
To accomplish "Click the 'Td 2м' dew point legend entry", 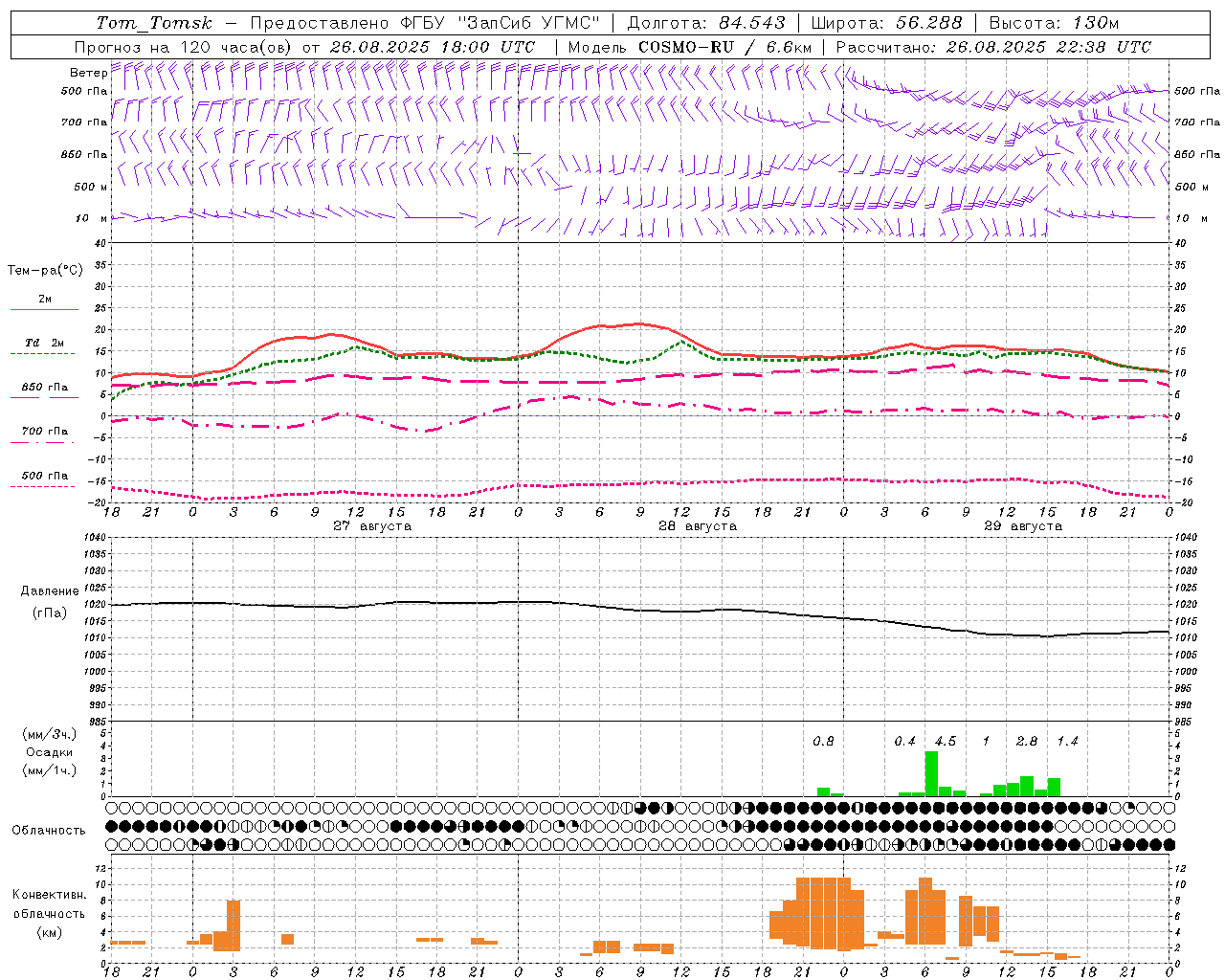I will click(x=44, y=343).
